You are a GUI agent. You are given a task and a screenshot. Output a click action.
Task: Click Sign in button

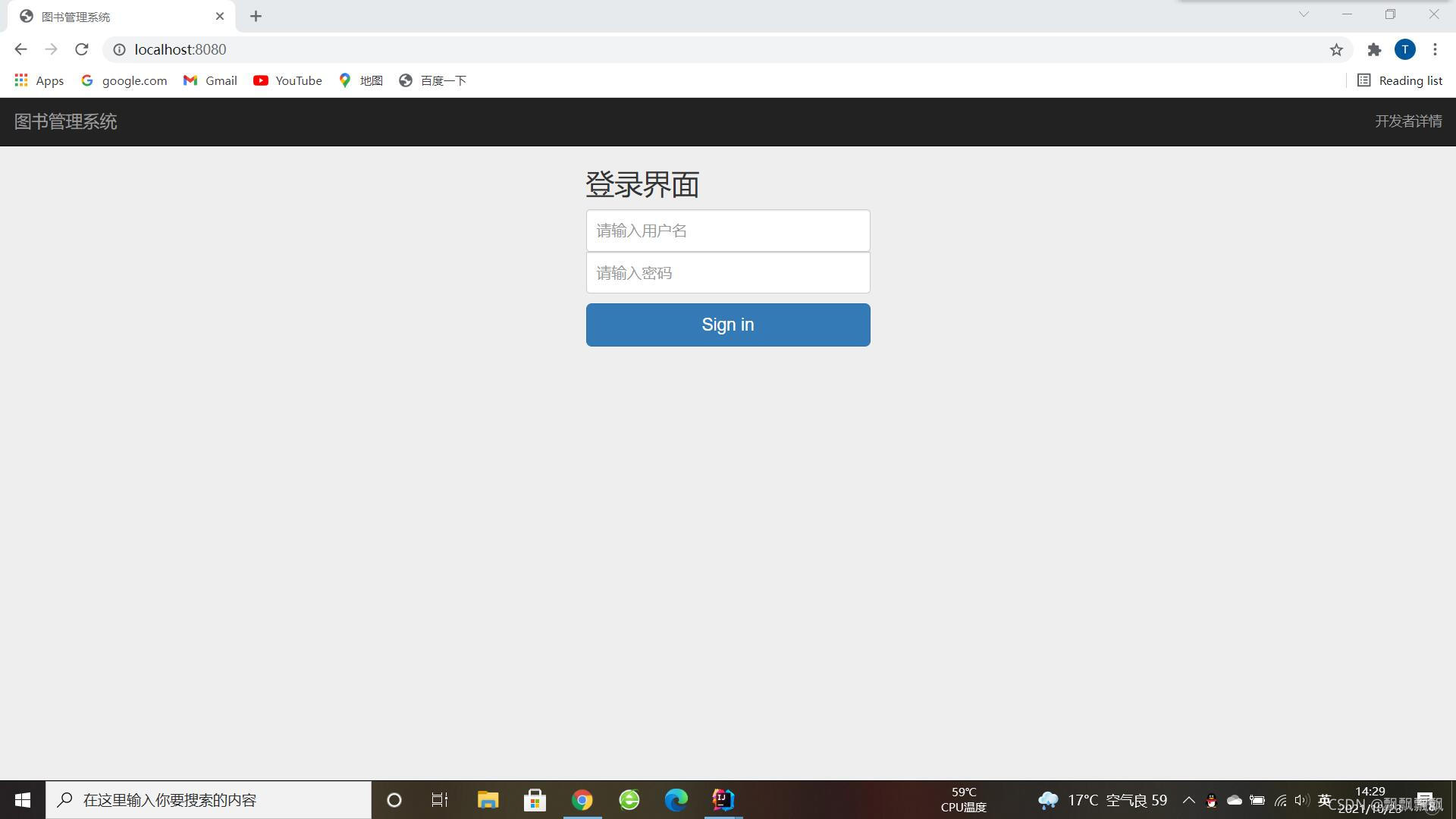728,325
